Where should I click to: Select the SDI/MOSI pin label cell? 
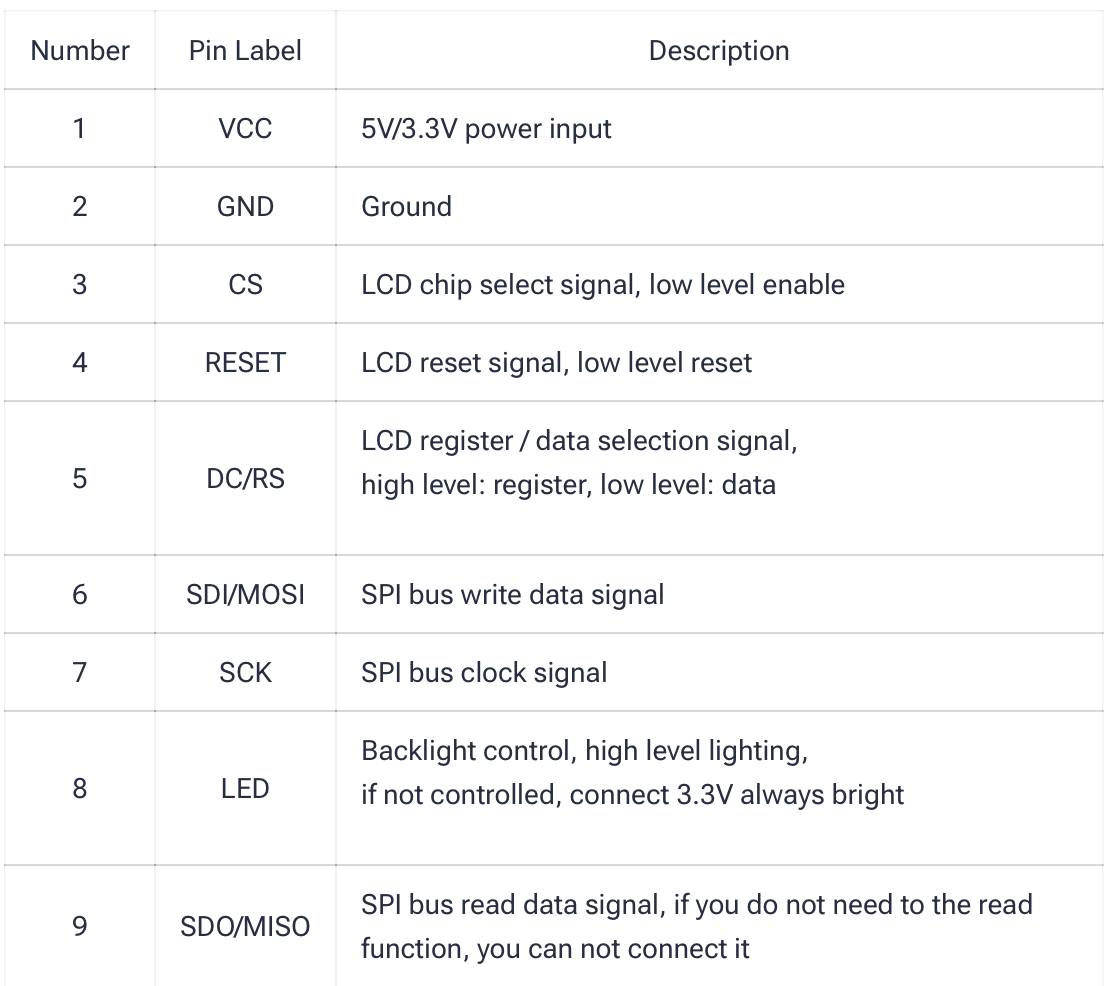[245, 595]
